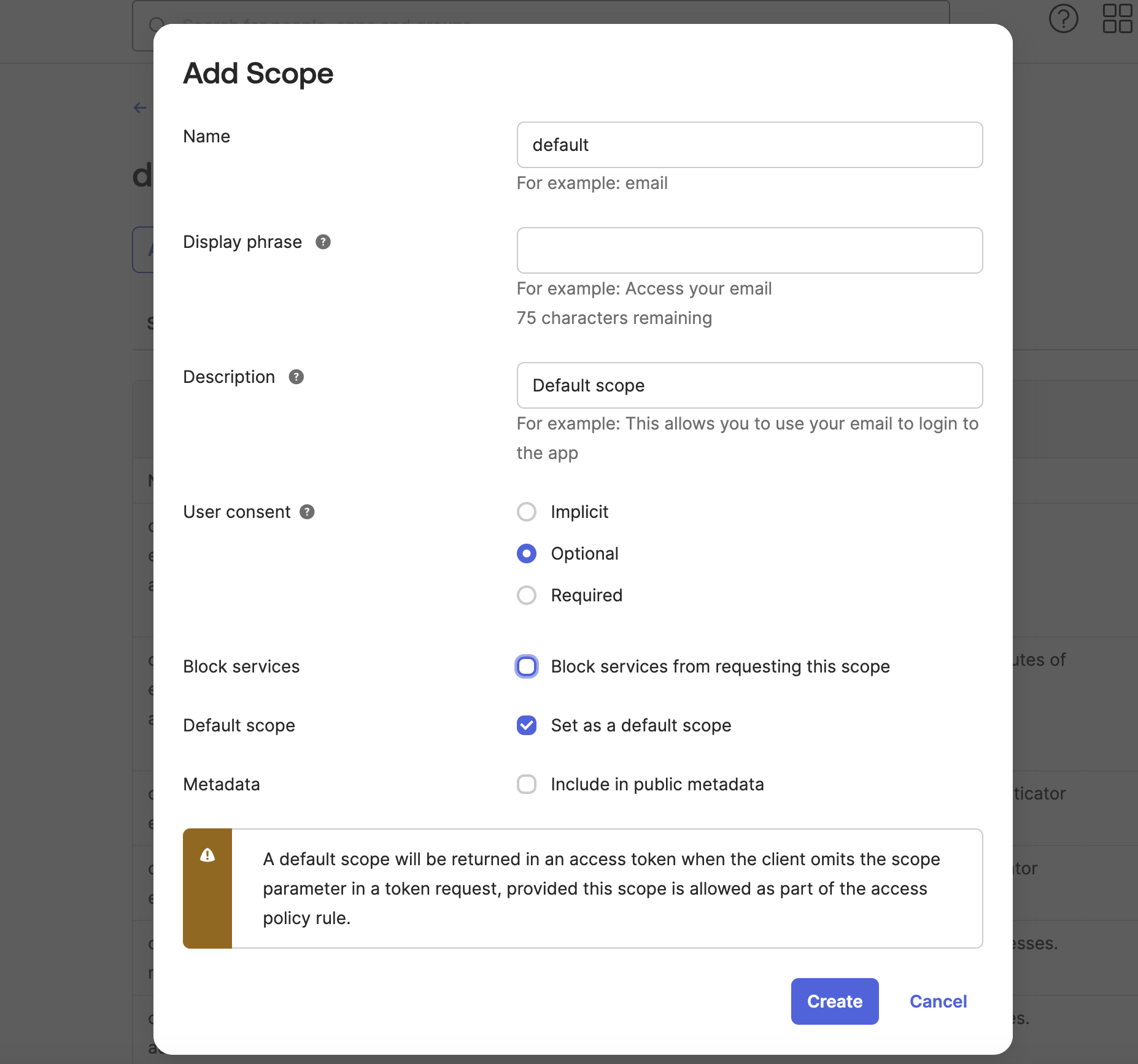
Task: Uncheck Set as a default scope
Action: point(527,725)
